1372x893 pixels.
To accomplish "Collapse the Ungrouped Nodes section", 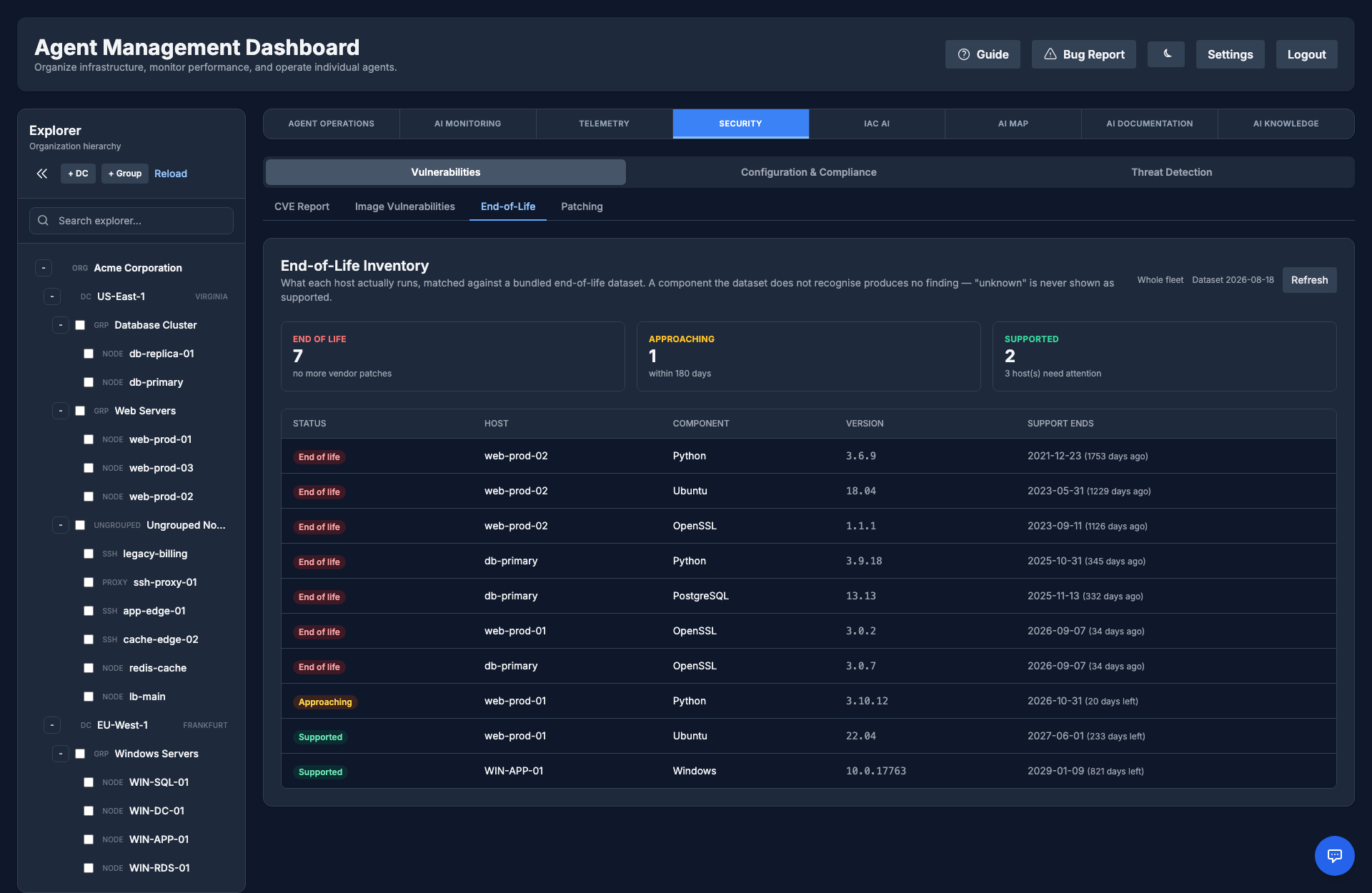I will click(61, 525).
